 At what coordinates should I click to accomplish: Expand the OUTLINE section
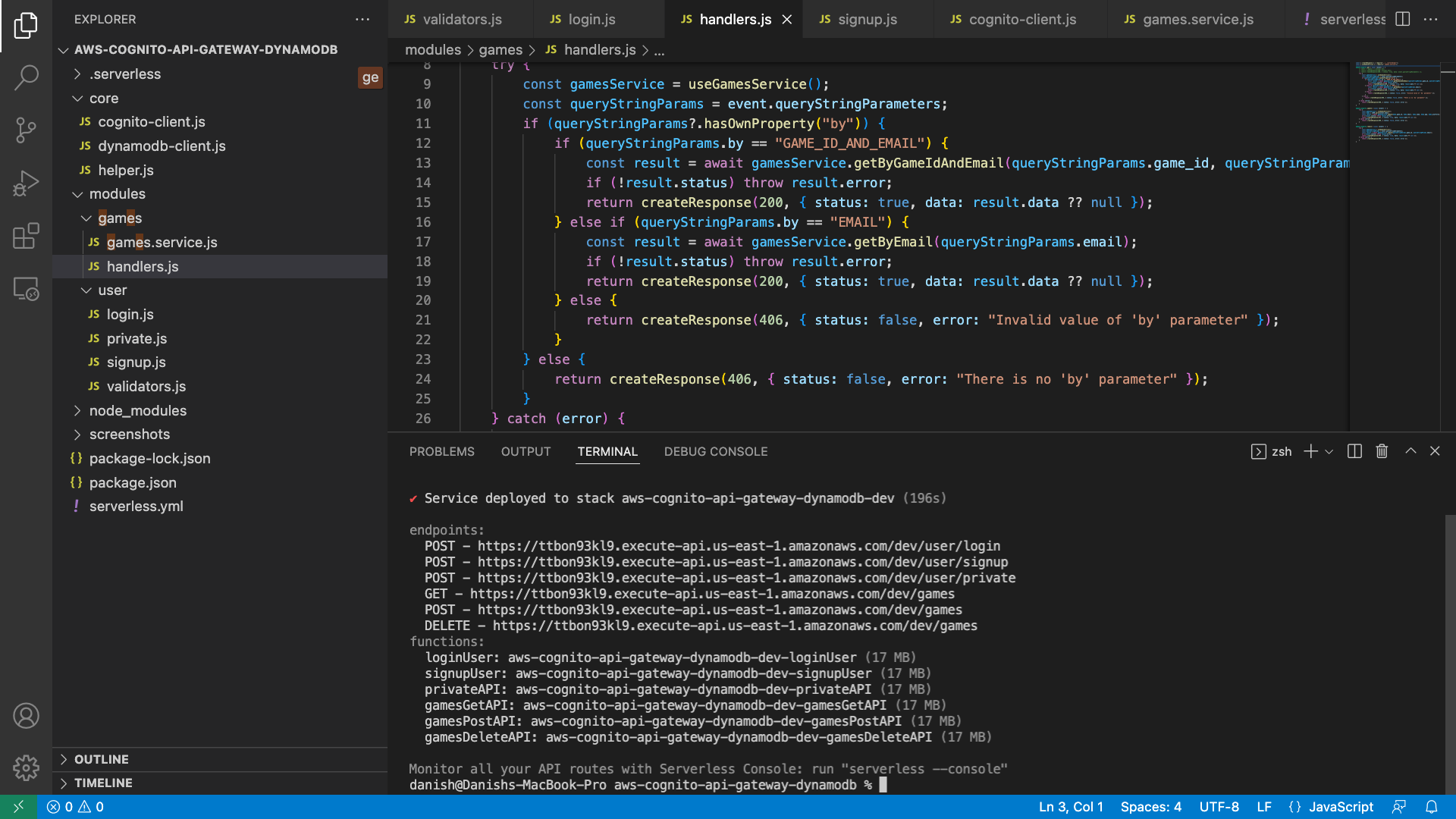pyautogui.click(x=101, y=759)
